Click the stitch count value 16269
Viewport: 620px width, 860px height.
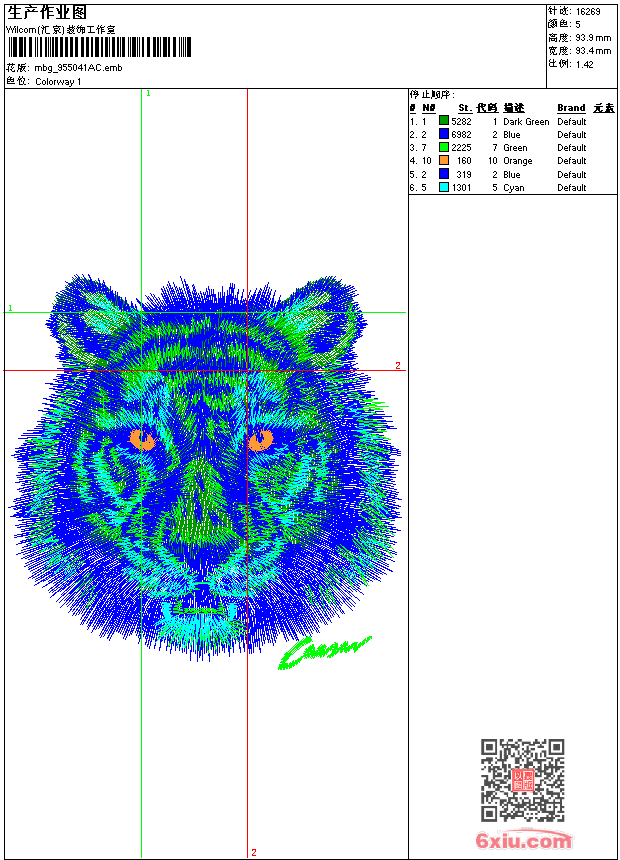click(588, 11)
